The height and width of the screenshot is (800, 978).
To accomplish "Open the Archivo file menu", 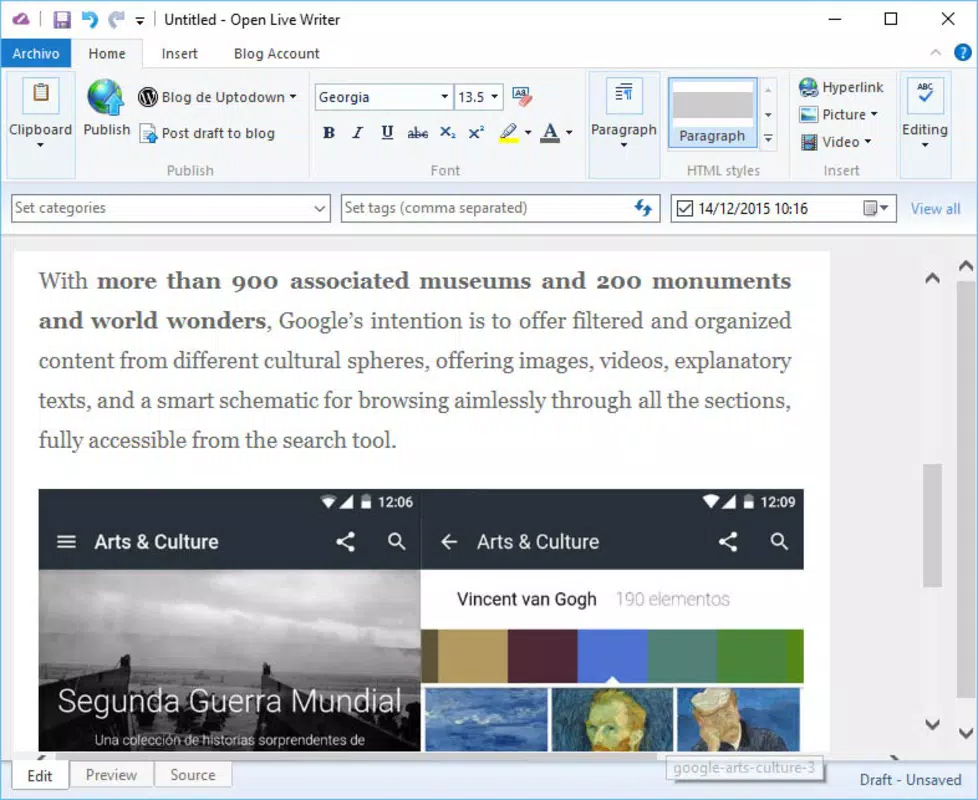I will tap(36, 54).
